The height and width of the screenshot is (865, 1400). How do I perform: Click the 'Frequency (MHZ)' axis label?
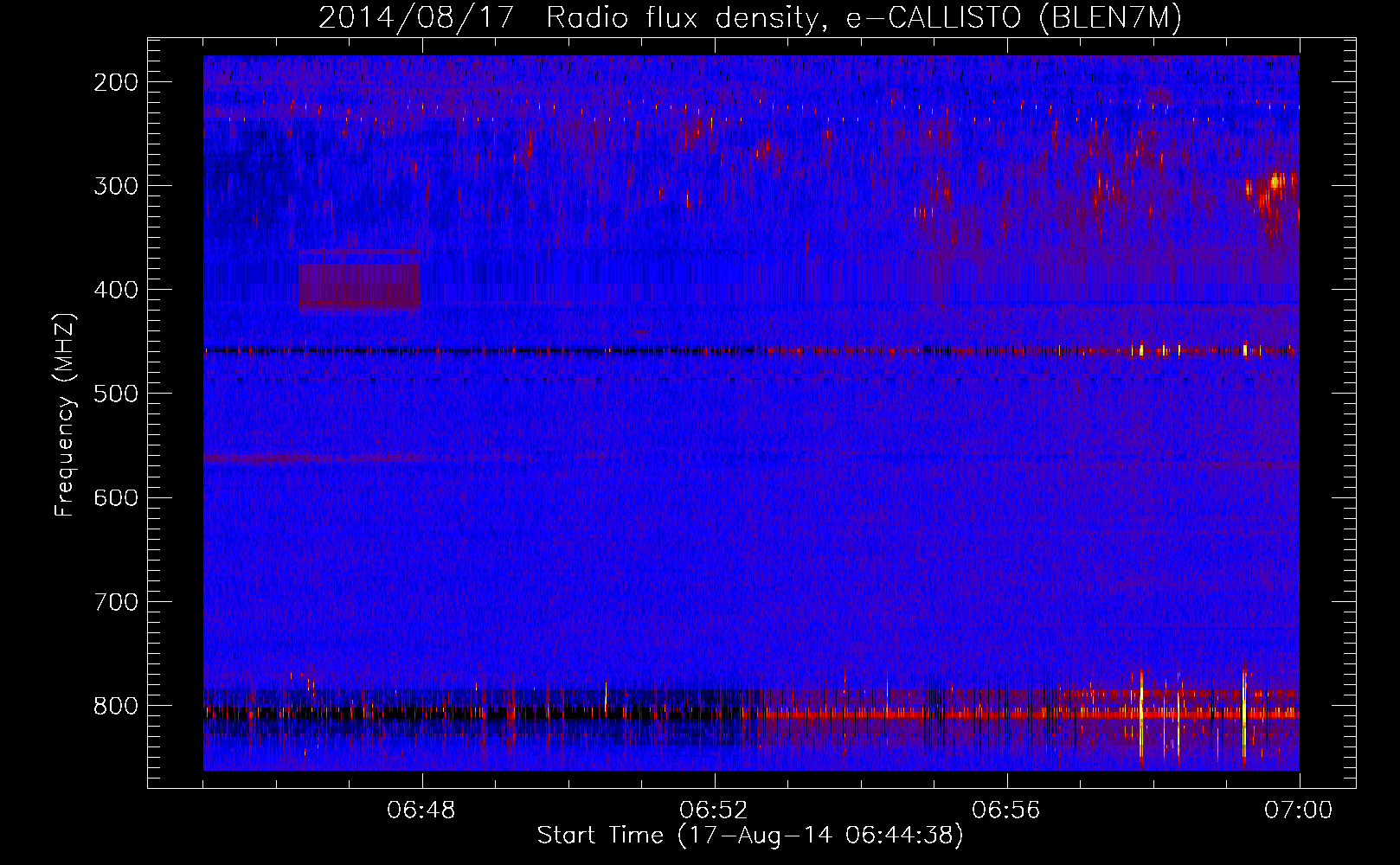(x=64, y=415)
